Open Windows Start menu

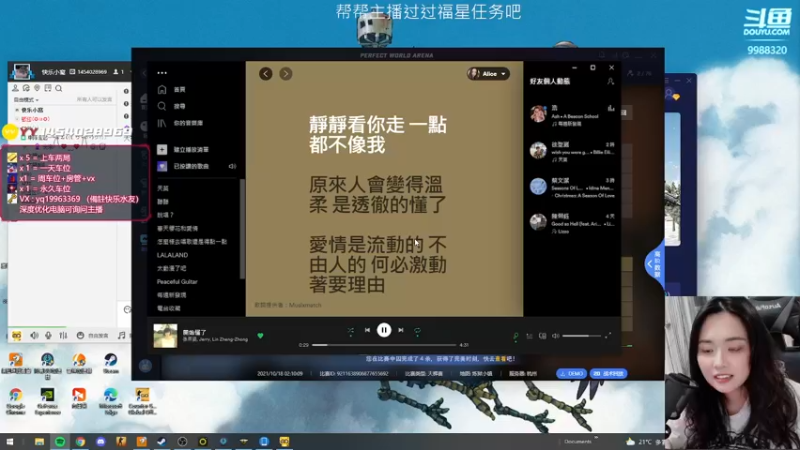tap(10, 441)
